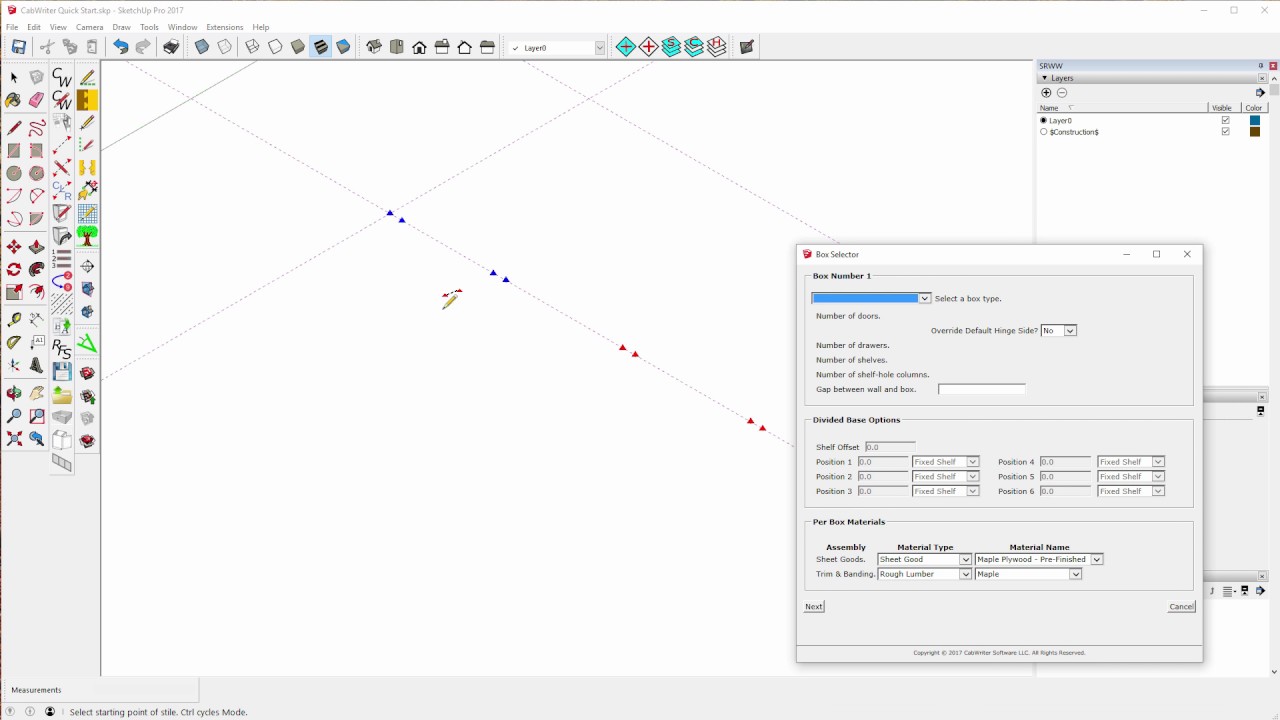Open the Edit menu

(x=34, y=27)
